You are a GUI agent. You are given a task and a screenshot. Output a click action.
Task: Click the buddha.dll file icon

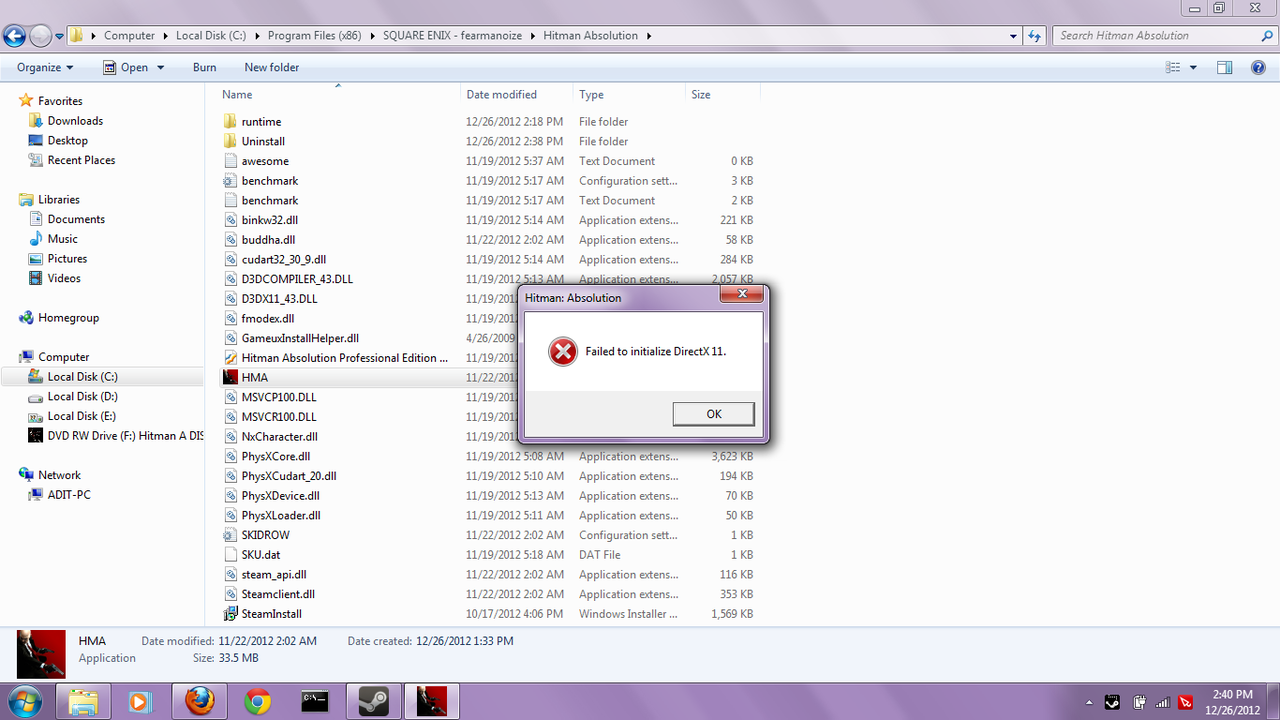point(230,240)
